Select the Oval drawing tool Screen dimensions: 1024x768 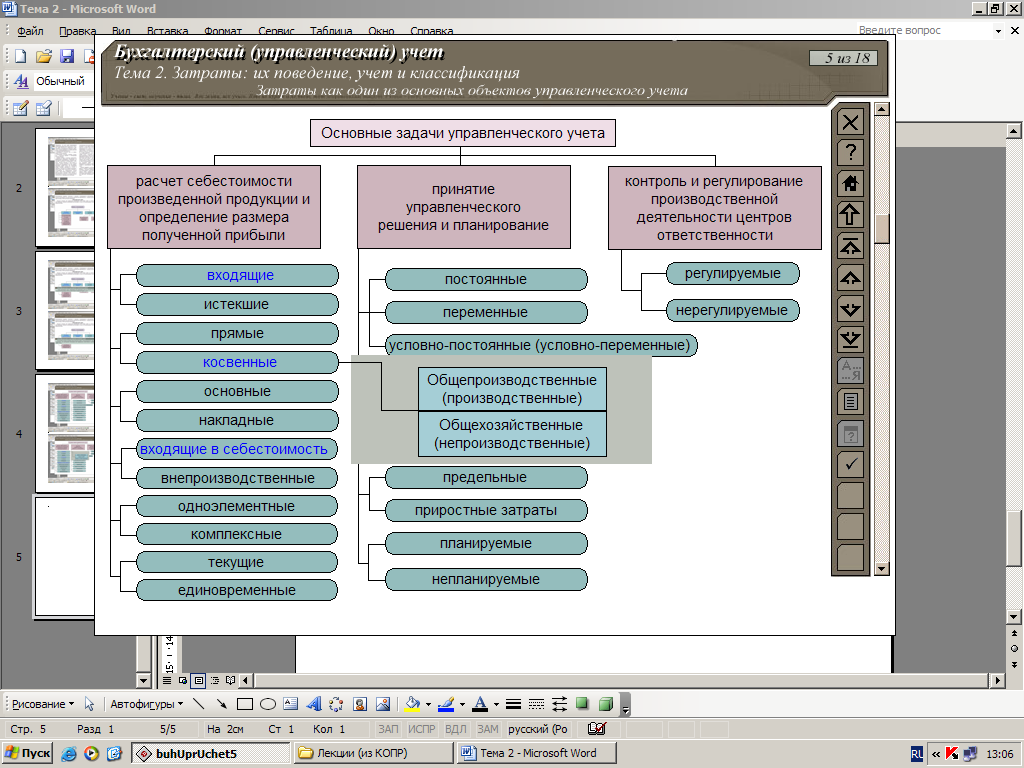tap(268, 704)
